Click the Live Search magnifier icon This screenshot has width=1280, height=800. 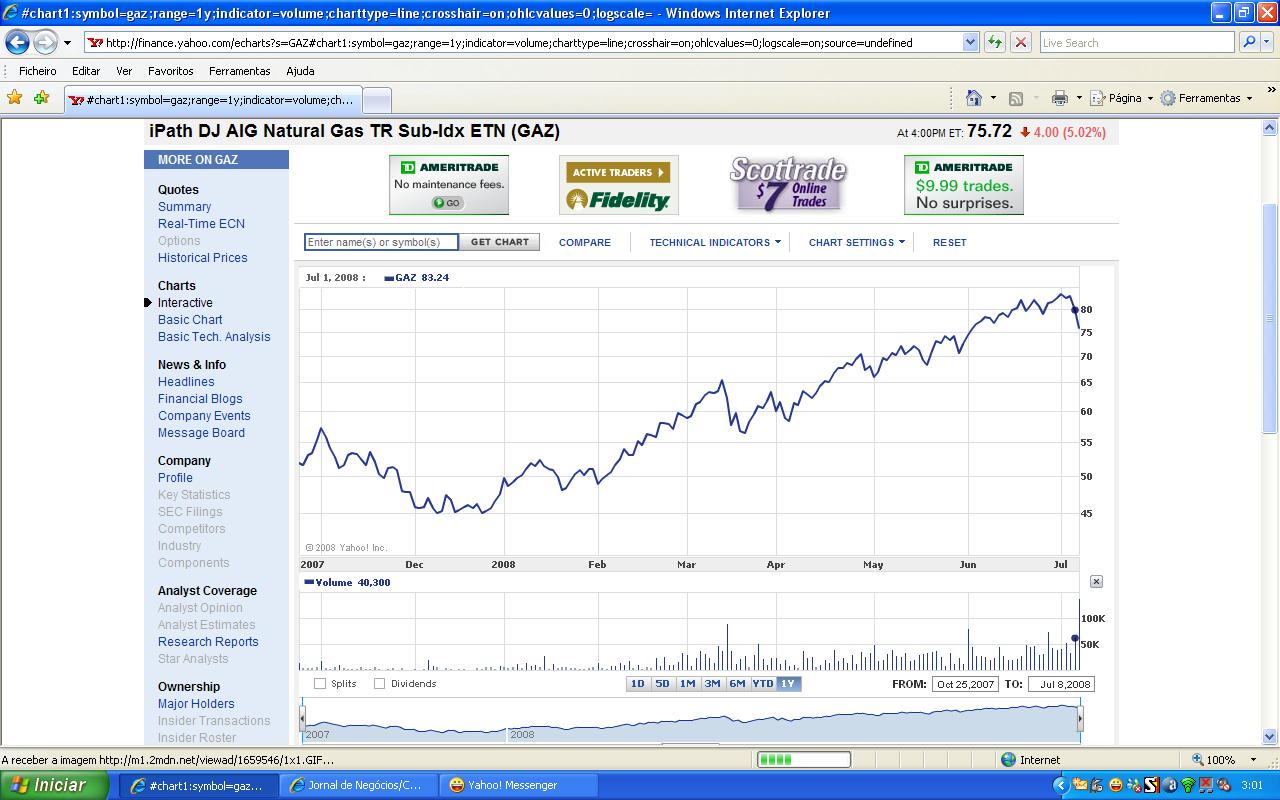coord(1248,43)
